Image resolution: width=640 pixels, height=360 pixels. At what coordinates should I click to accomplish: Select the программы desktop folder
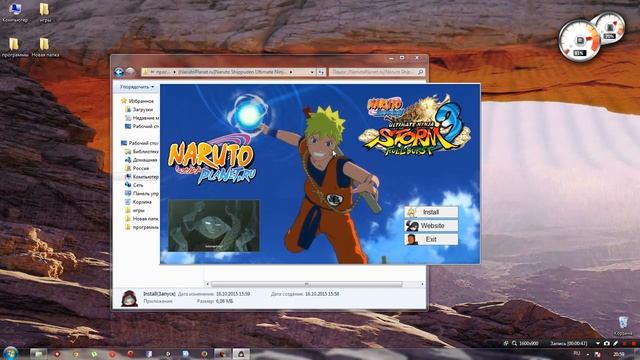[x=14, y=47]
